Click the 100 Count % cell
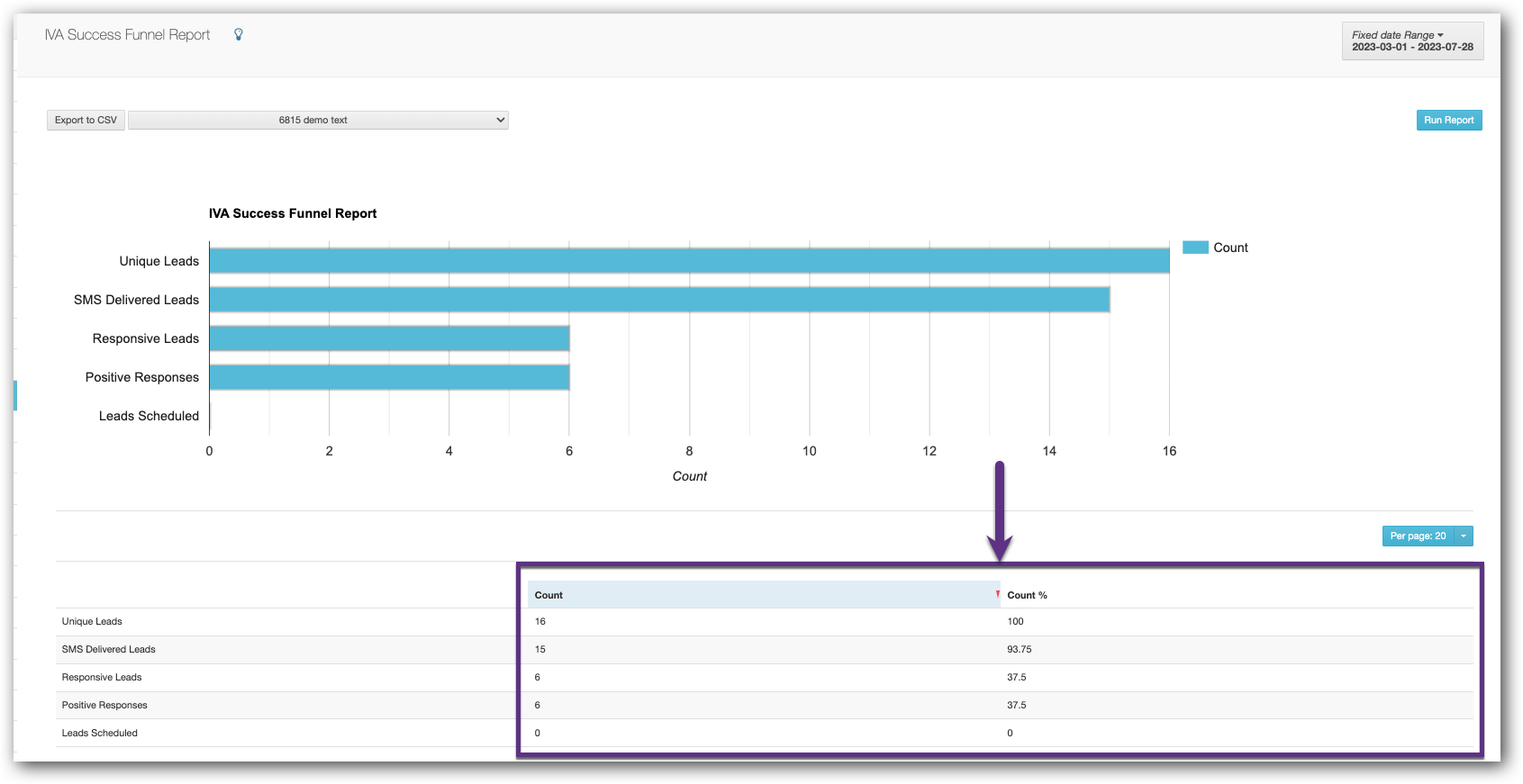 1015,621
